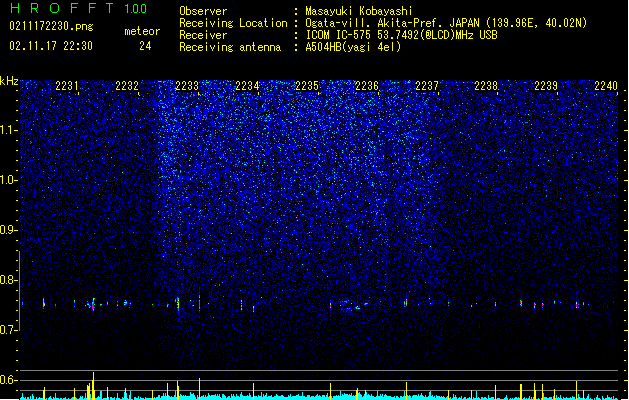The height and width of the screenshot is (400, 629).
Task: Click the HROFFT 1.0.0 title text
Action: click(x=78, y=8)
